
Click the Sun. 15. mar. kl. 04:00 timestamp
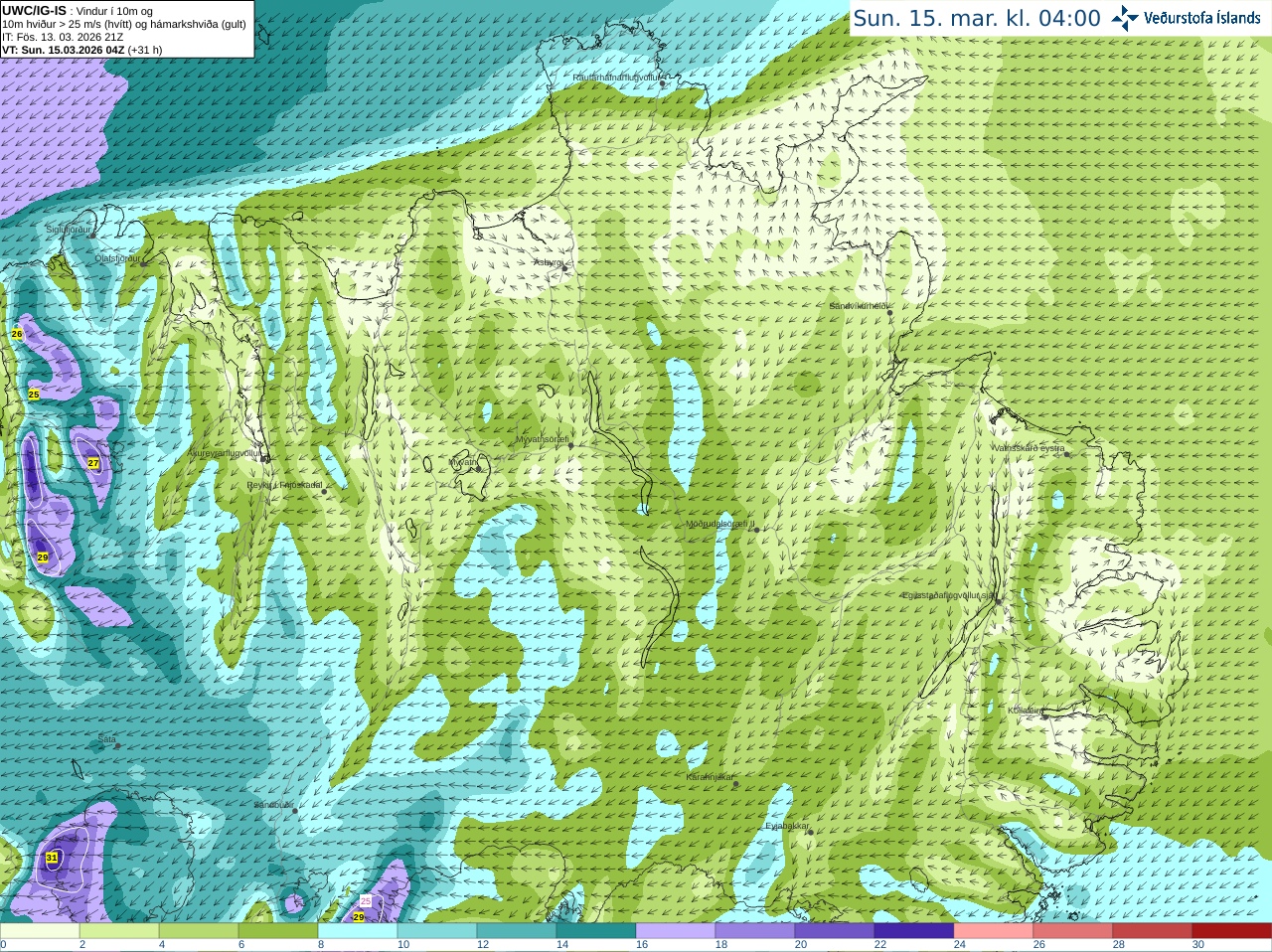click(977, 18)
